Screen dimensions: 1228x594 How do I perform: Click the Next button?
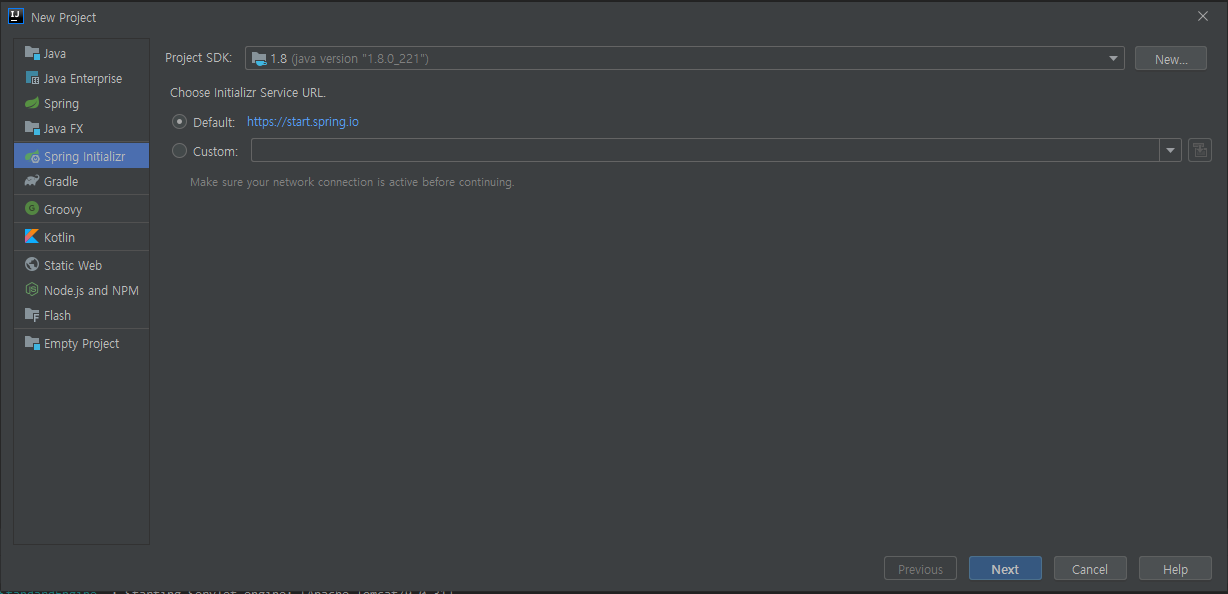pos(1005,569)
